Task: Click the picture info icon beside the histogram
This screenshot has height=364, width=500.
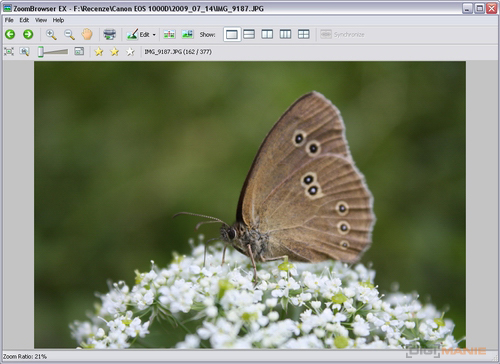Action: point(187,34)
